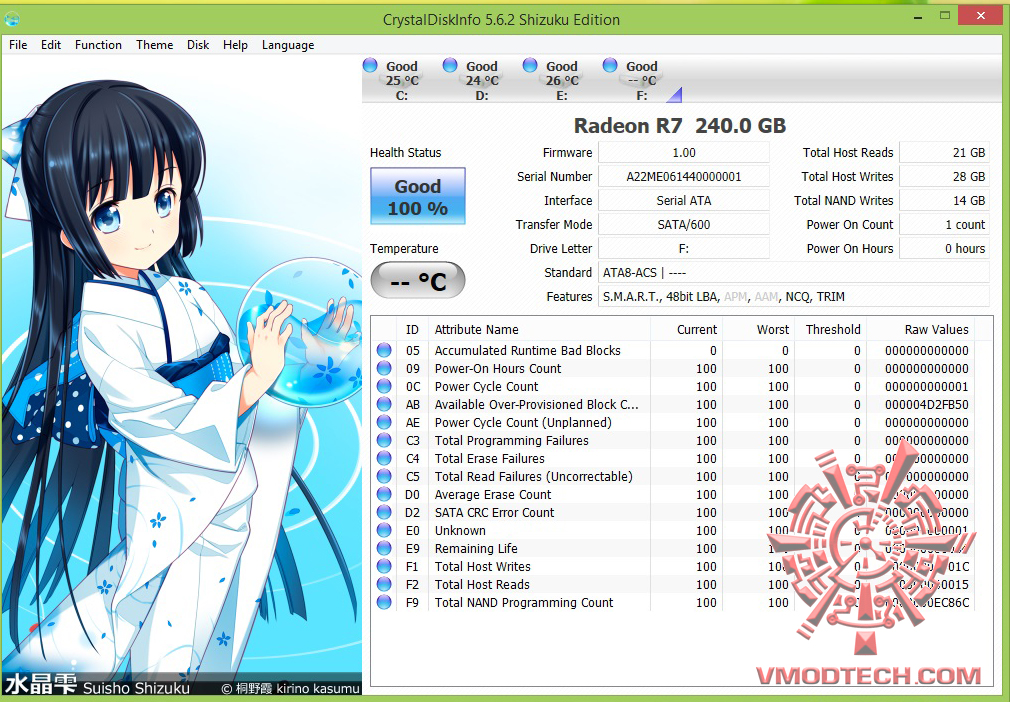Screen dimensions: 1010x702
Task: Select drive C: status orb
Action: (x=370, y=65)
